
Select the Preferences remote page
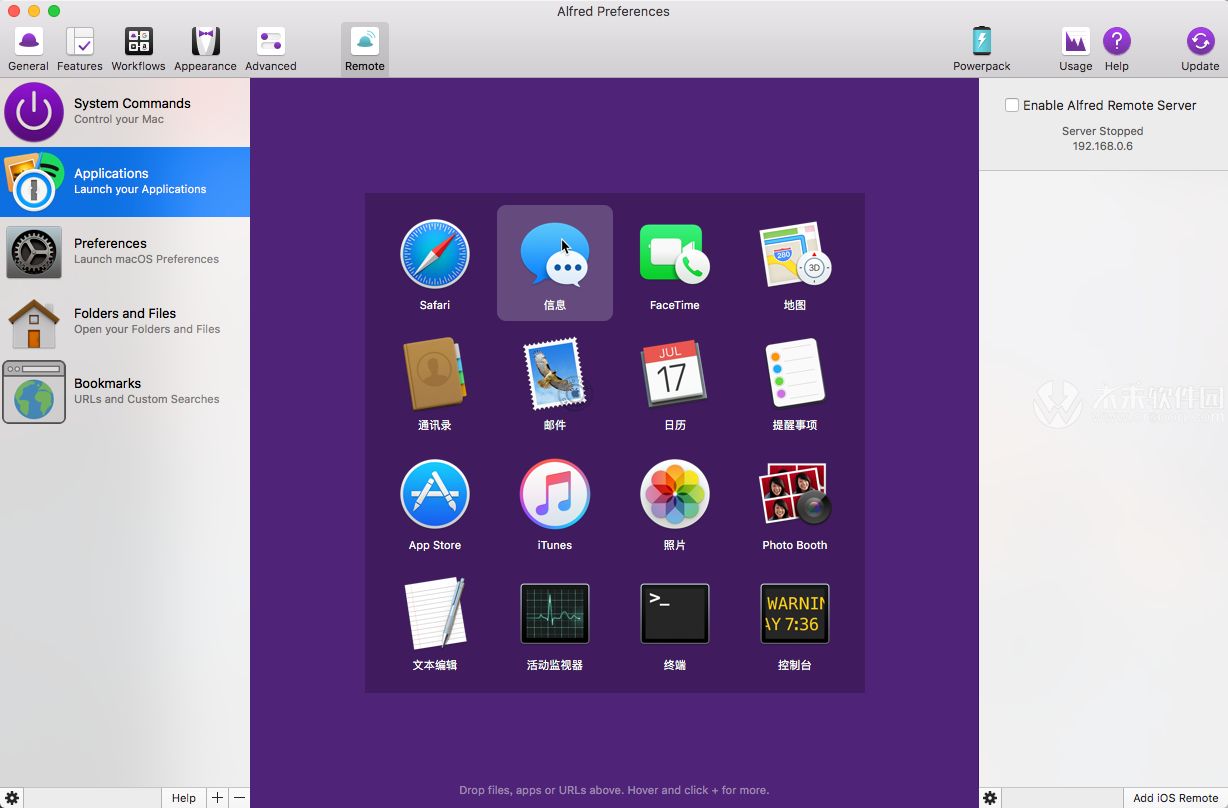(x=125, y=252)
